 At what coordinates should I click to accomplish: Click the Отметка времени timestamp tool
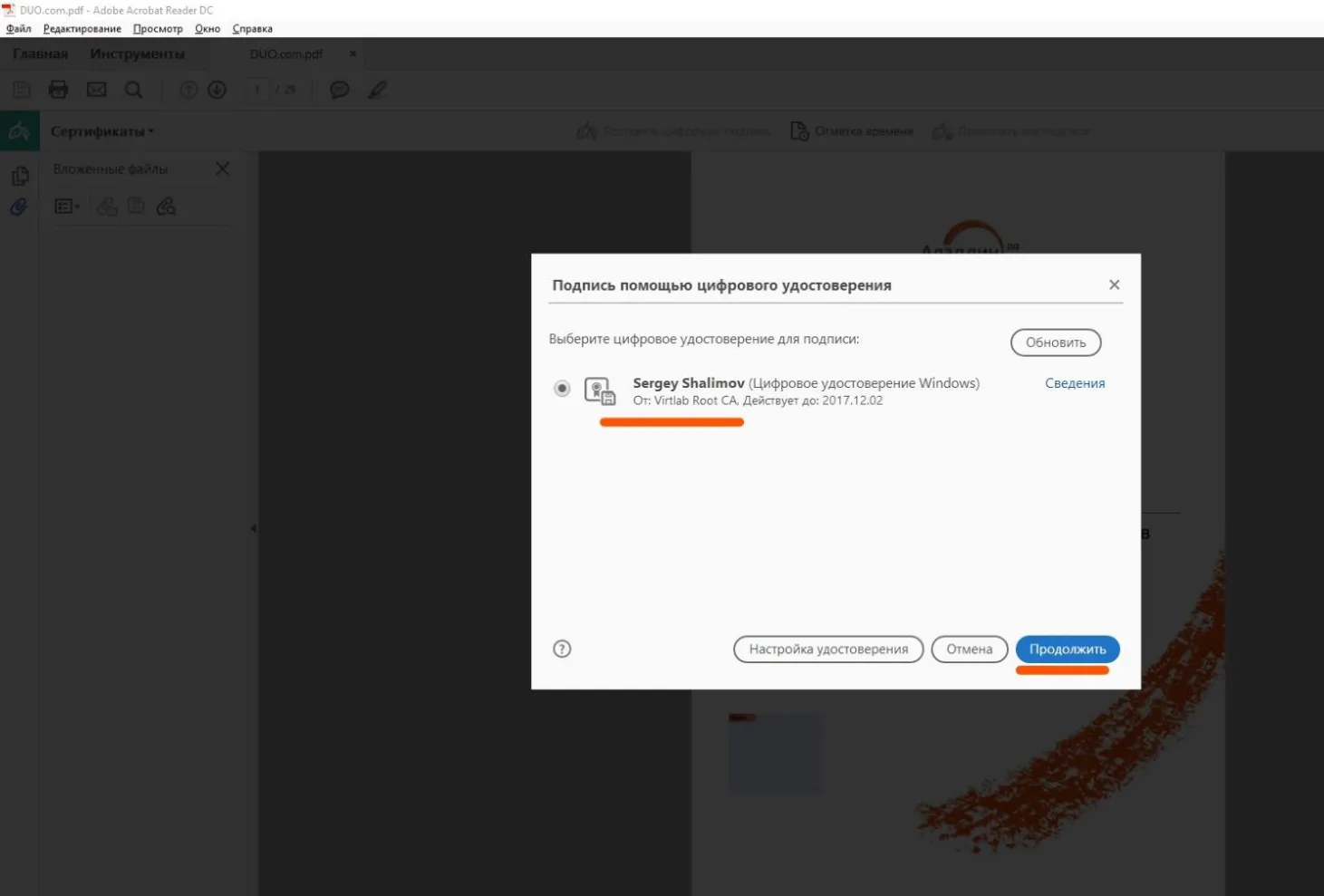(852, 131)
